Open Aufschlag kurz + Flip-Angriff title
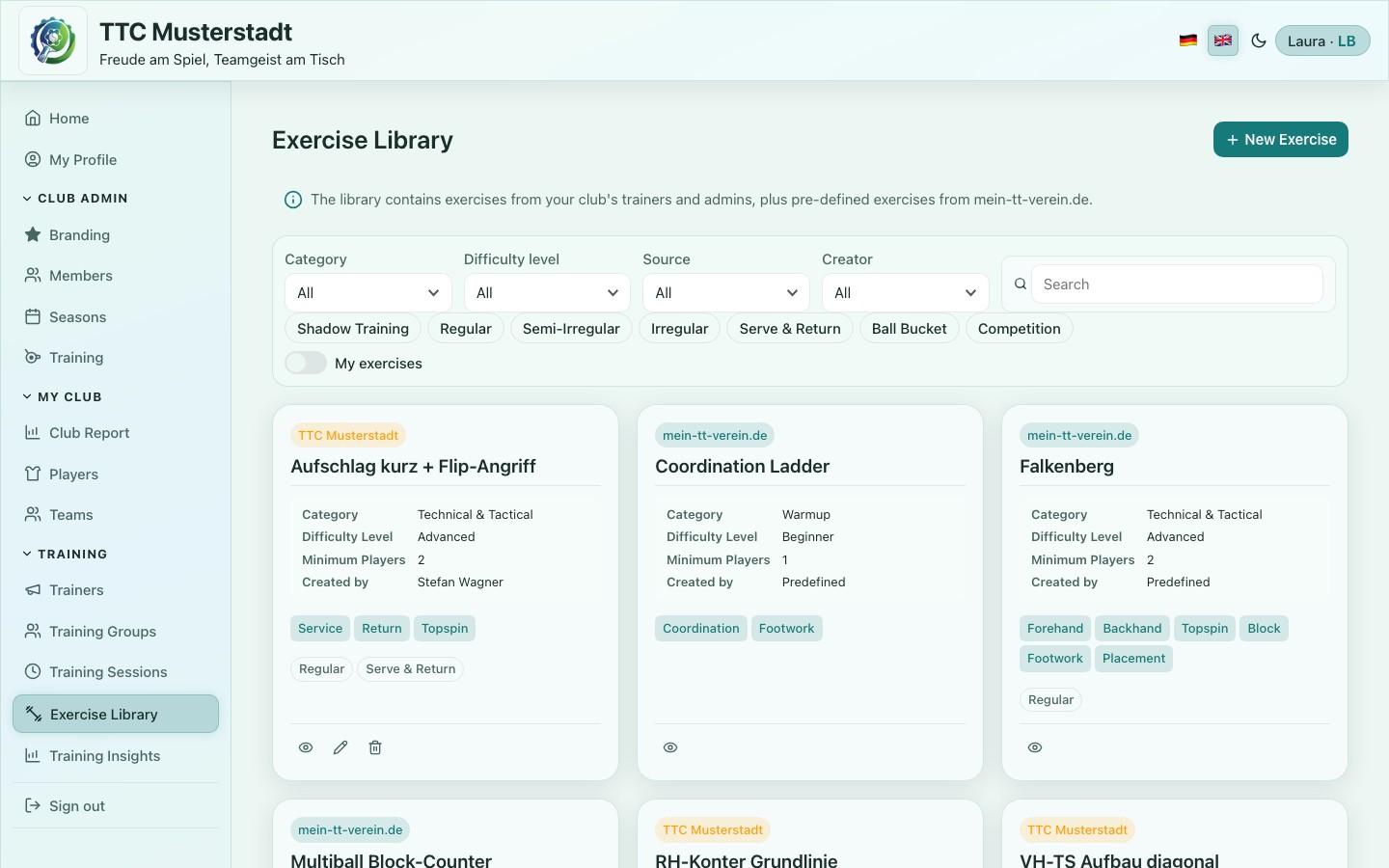This screenshot has width=1389, height=868. [413, 466]
